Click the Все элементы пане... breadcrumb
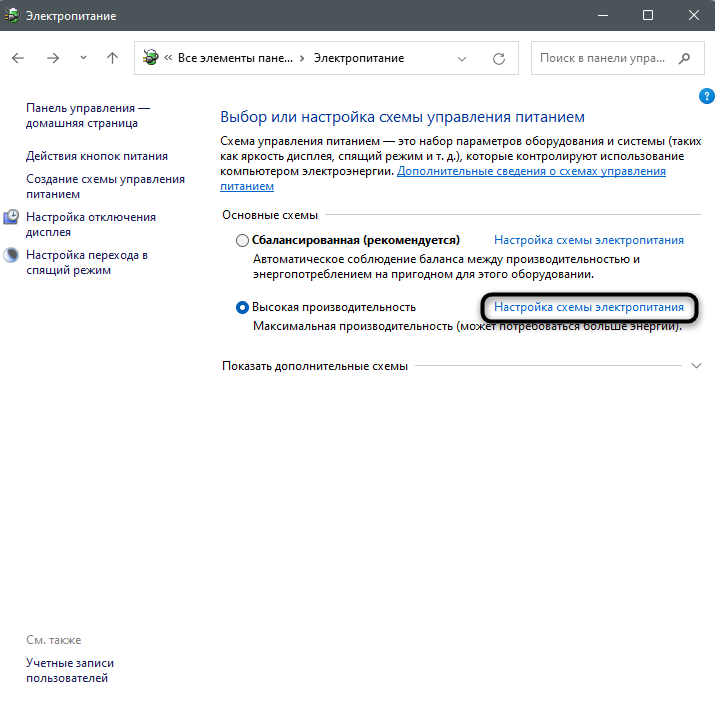 coord(235,58)
